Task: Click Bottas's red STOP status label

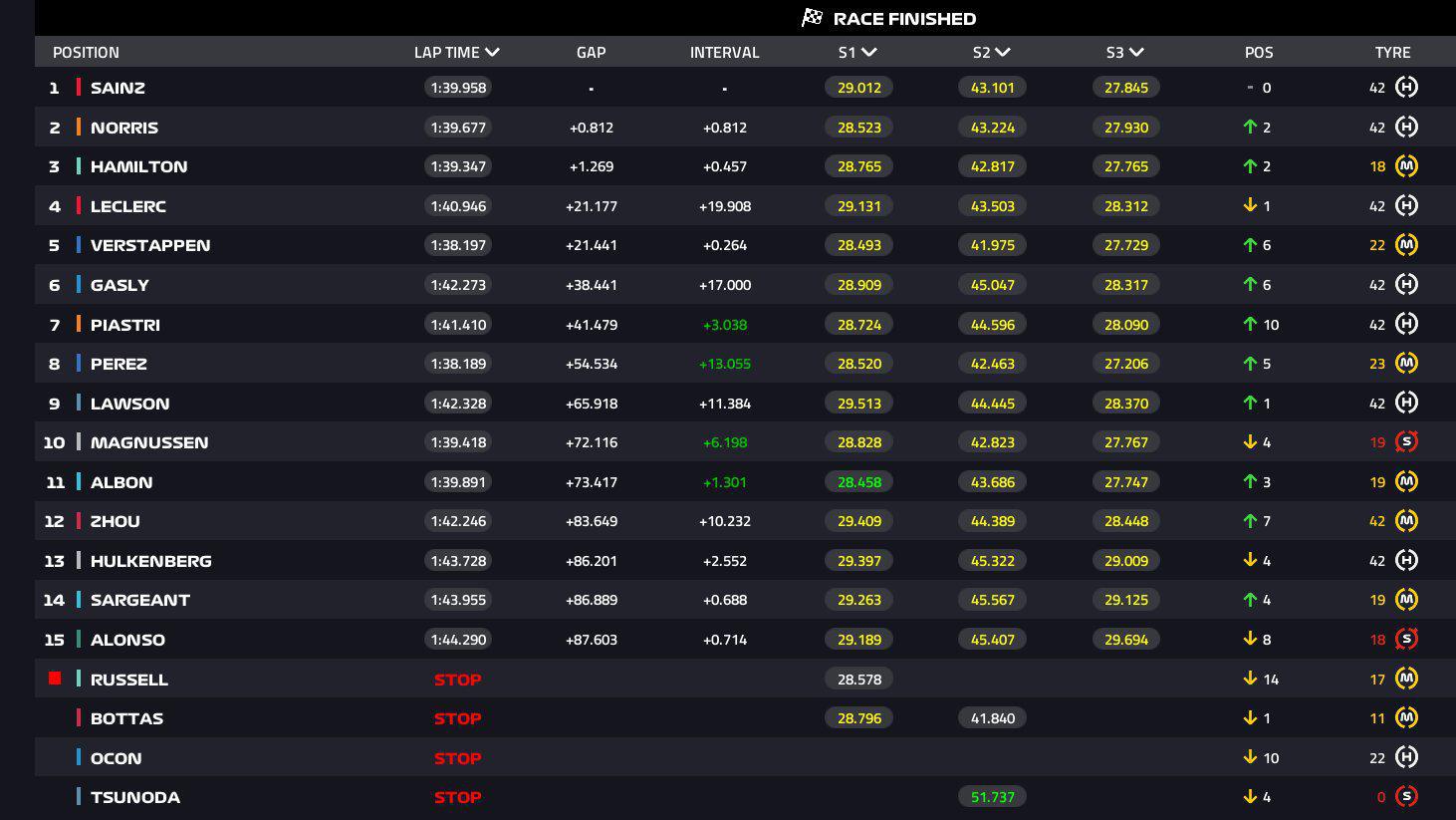Action: tap(458, 718)
